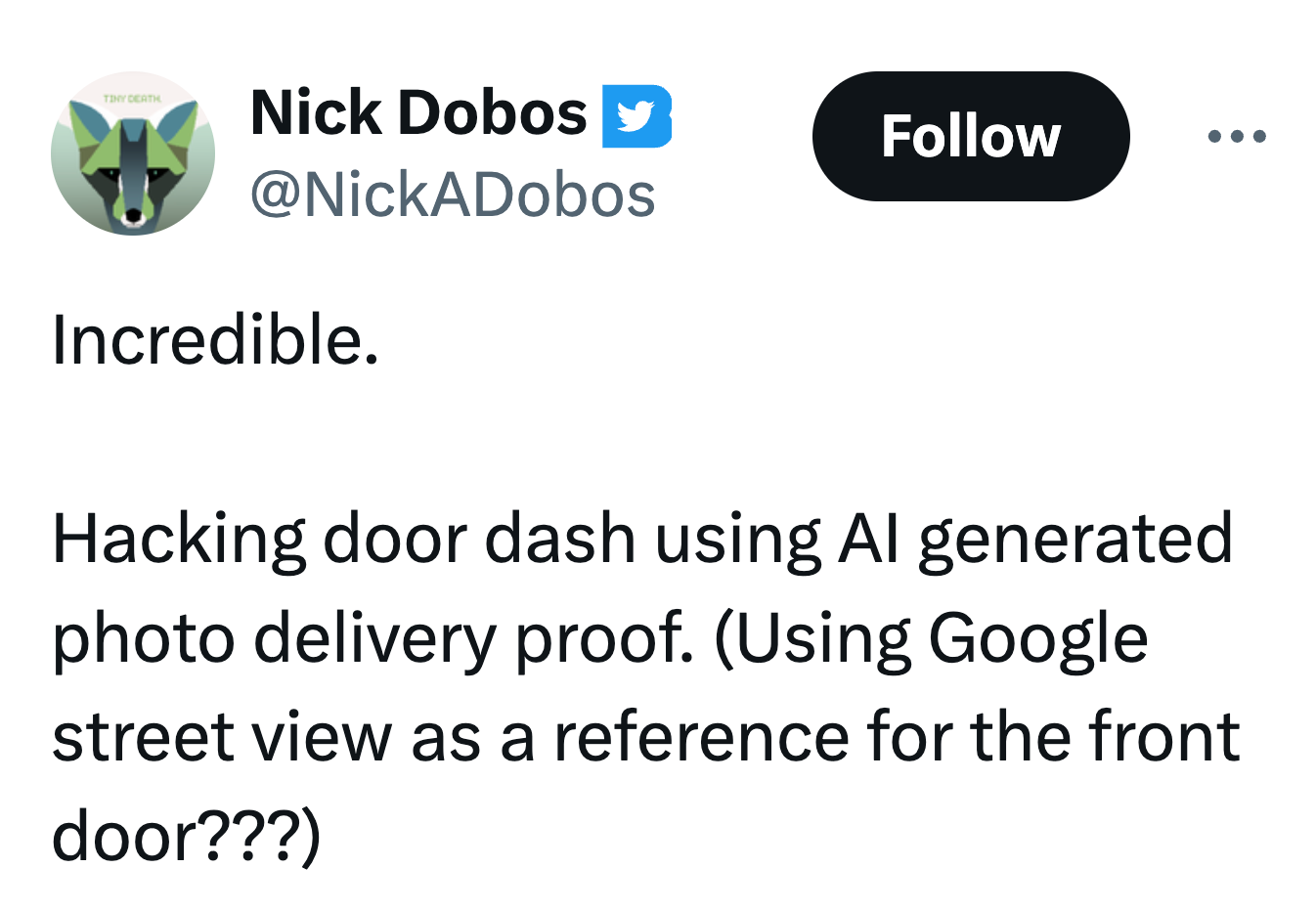
Task: Open the @NickADobos handle link
Action: (x=453, y=195)
